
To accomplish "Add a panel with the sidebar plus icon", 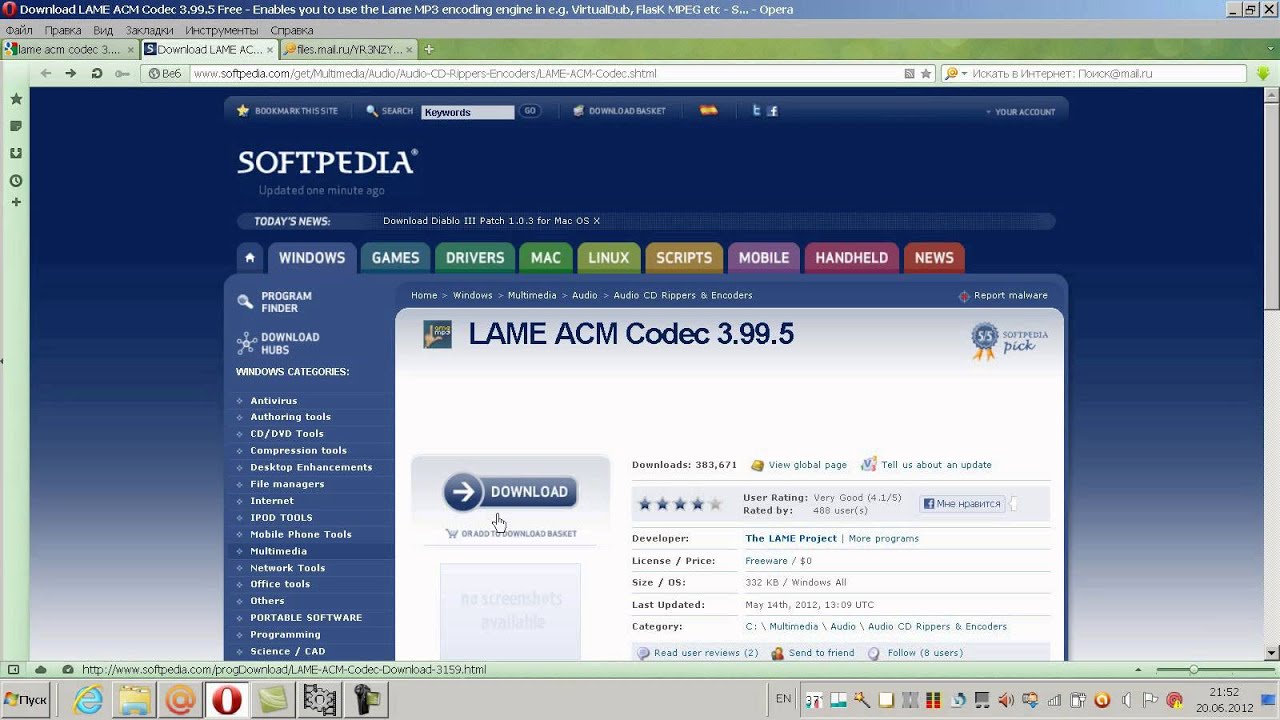I will [16, 202].
